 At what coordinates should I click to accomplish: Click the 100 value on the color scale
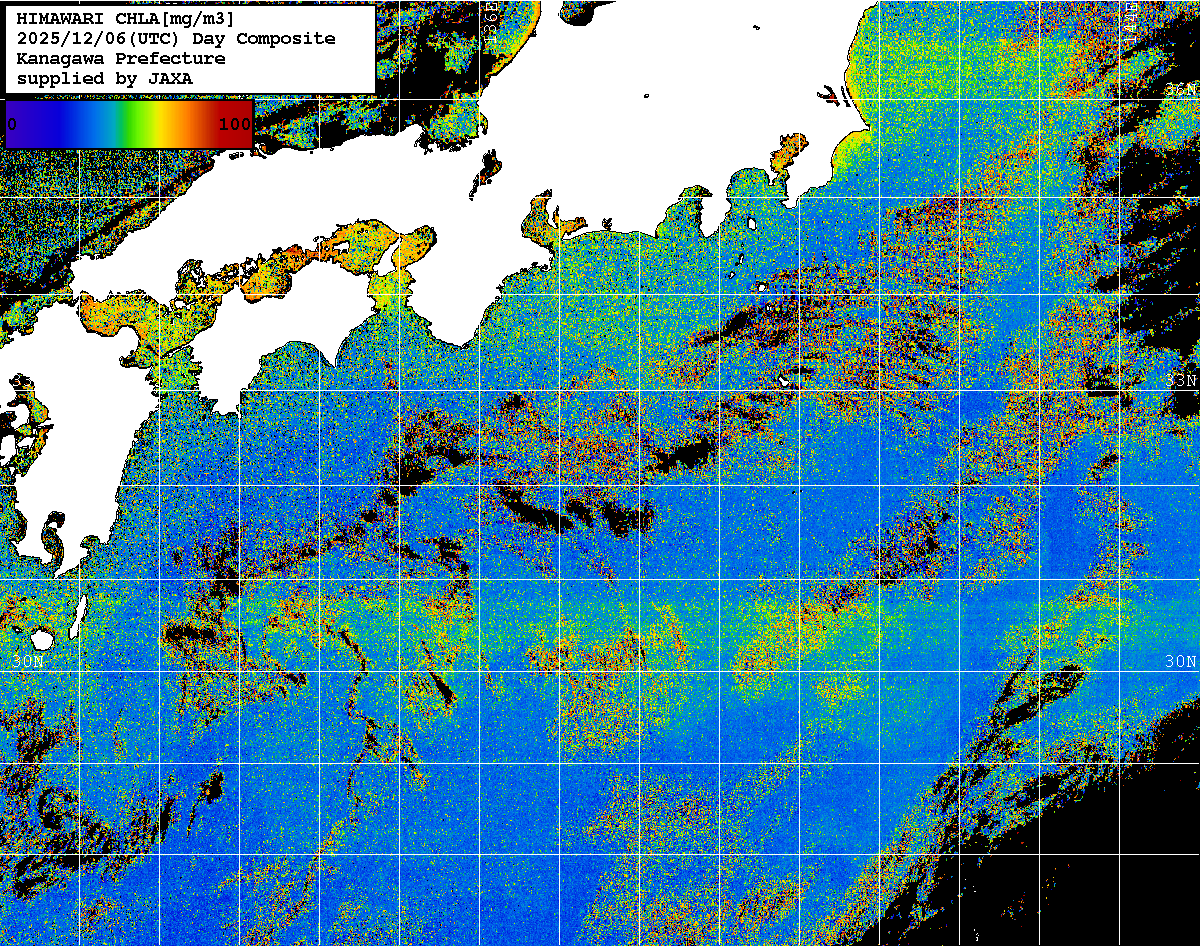234,124
